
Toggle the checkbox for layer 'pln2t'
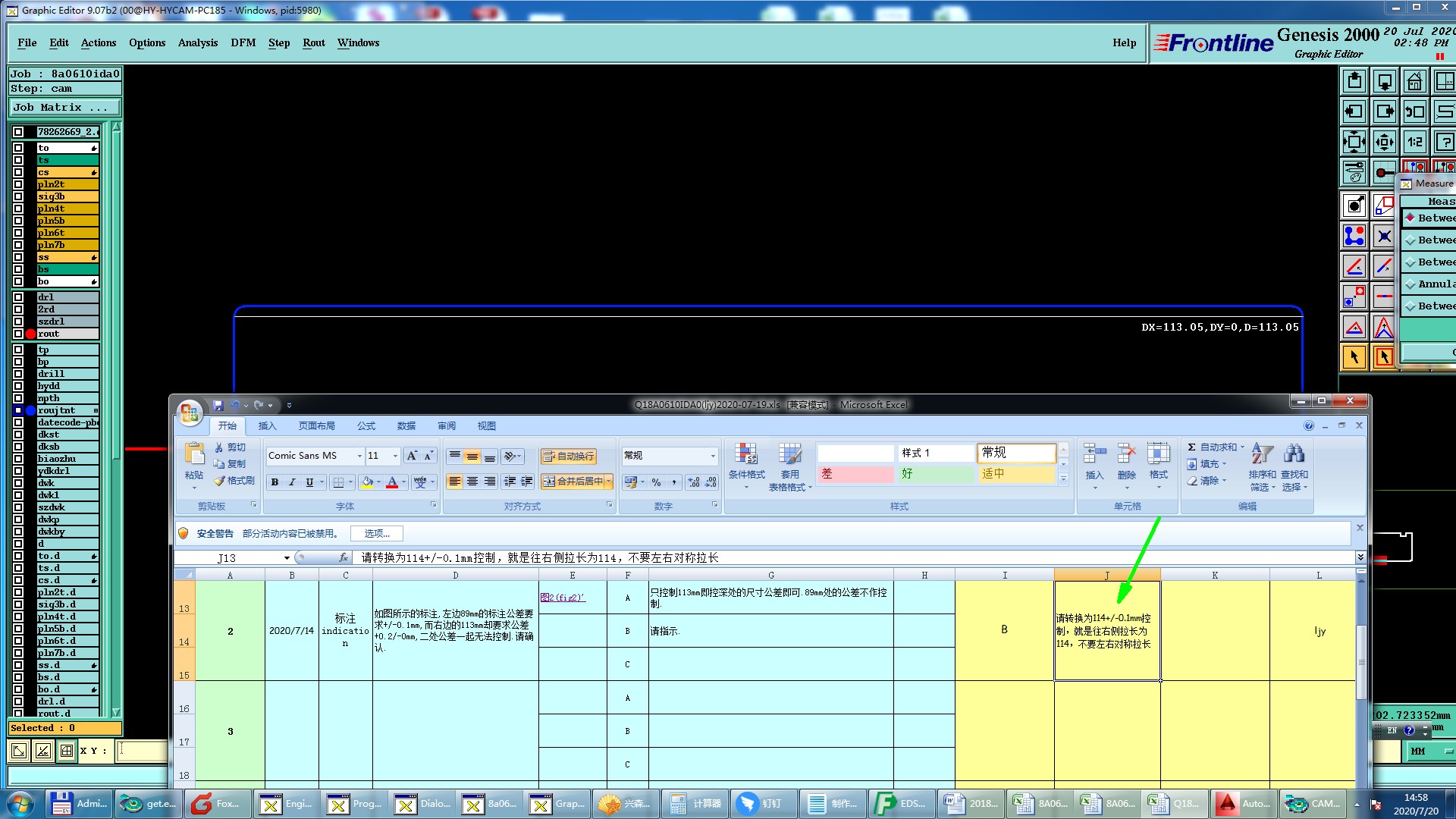18,184
